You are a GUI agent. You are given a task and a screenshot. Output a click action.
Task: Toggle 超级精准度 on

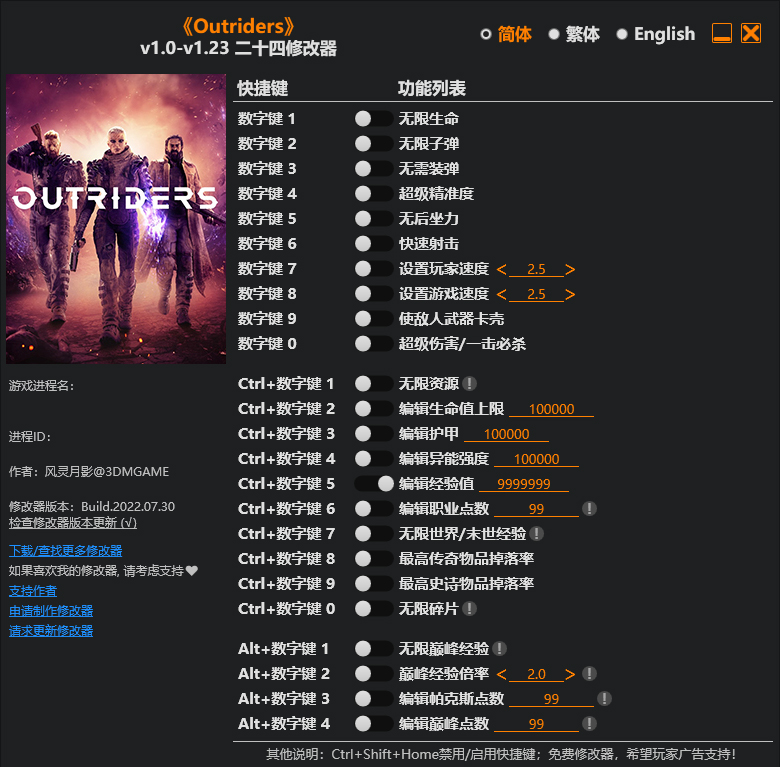pos(374,193)
